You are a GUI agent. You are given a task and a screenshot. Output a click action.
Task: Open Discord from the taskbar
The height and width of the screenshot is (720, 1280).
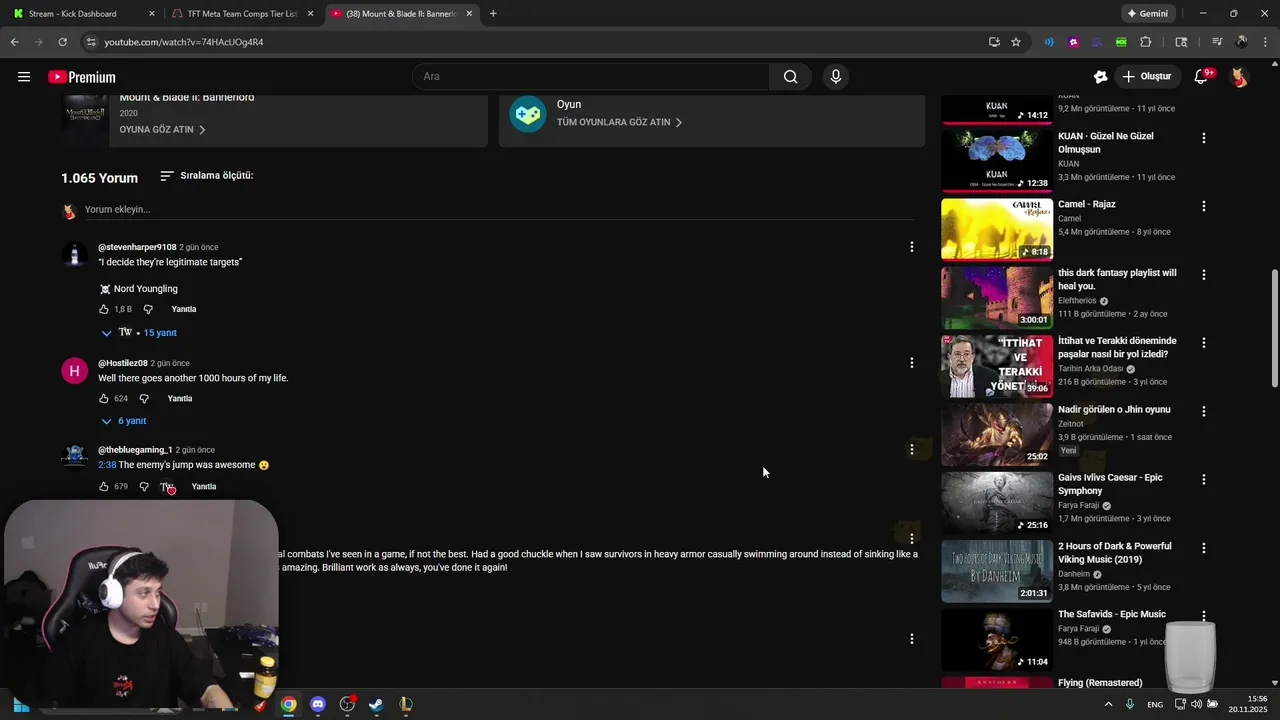[x=318, y=704]
